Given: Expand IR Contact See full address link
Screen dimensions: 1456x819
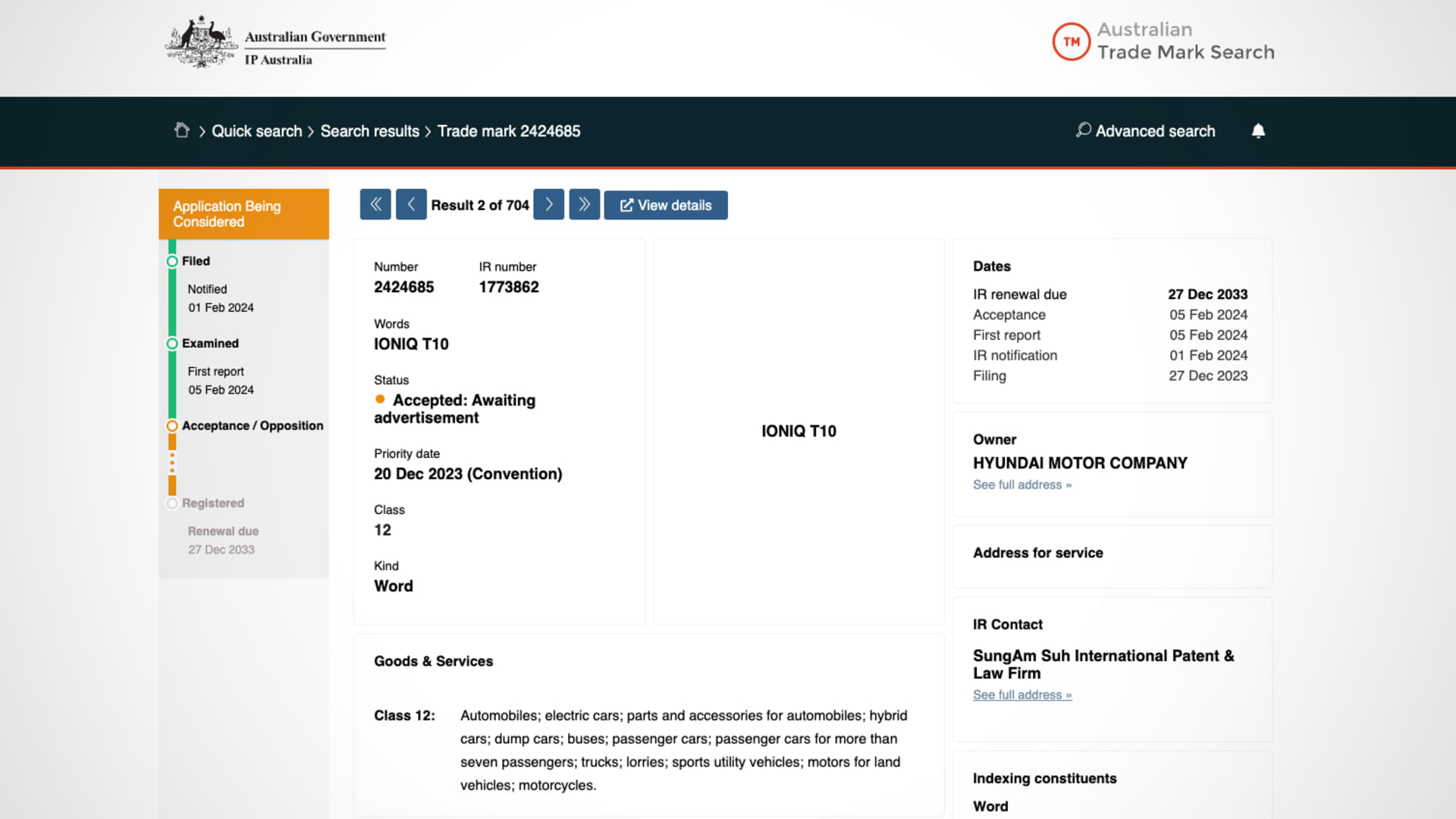Looking at the screenshot, I should [x=1022, y=695].
